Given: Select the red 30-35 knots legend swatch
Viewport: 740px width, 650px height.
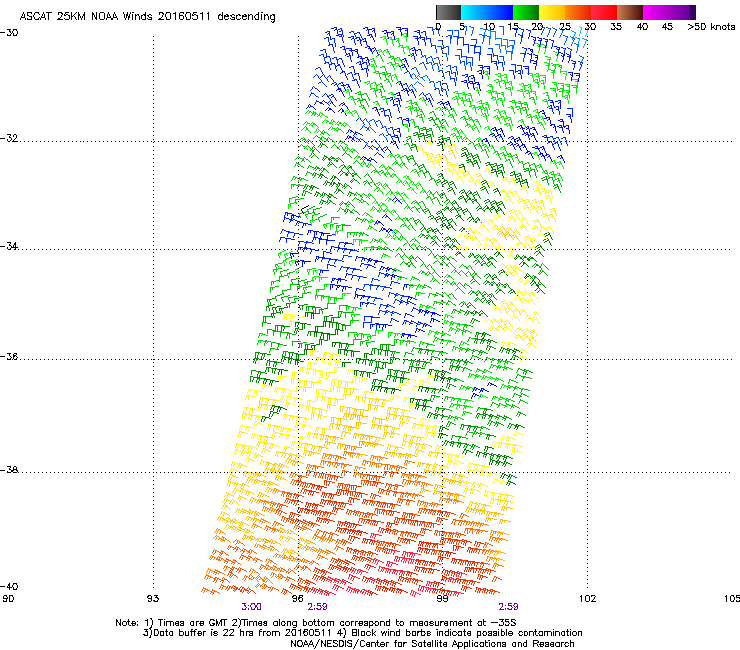Looking at the screenshot, I should pos(604,12).
